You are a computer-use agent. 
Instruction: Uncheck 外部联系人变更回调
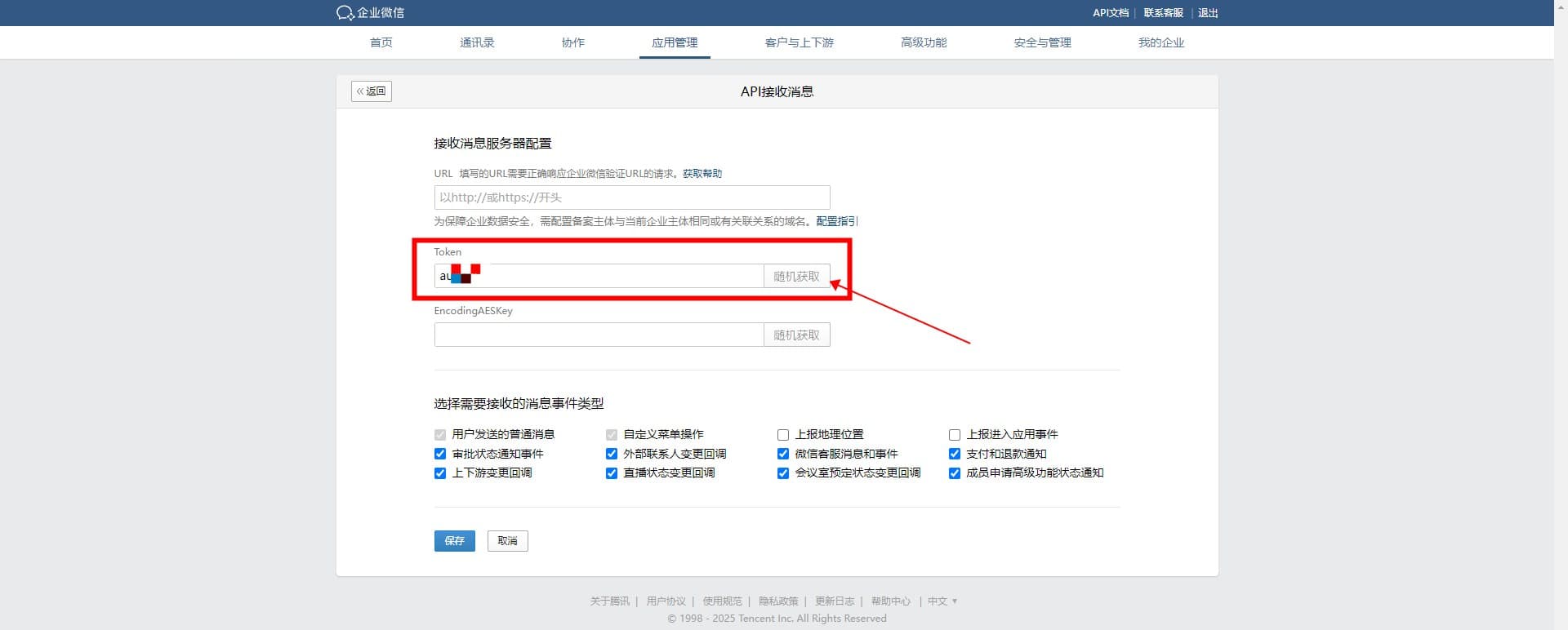coord(612,454)
